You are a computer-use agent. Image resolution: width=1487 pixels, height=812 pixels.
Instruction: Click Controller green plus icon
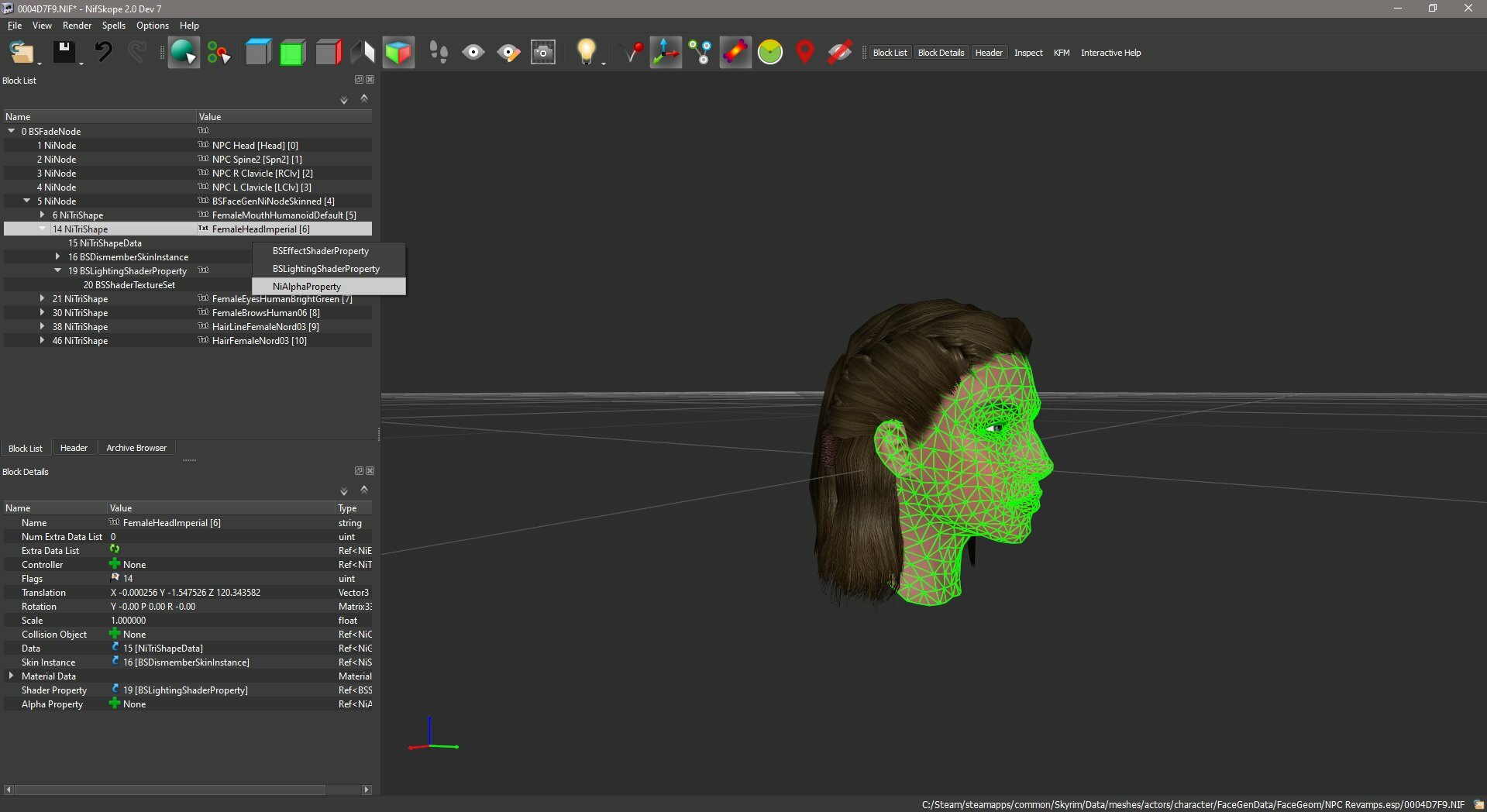115,564
